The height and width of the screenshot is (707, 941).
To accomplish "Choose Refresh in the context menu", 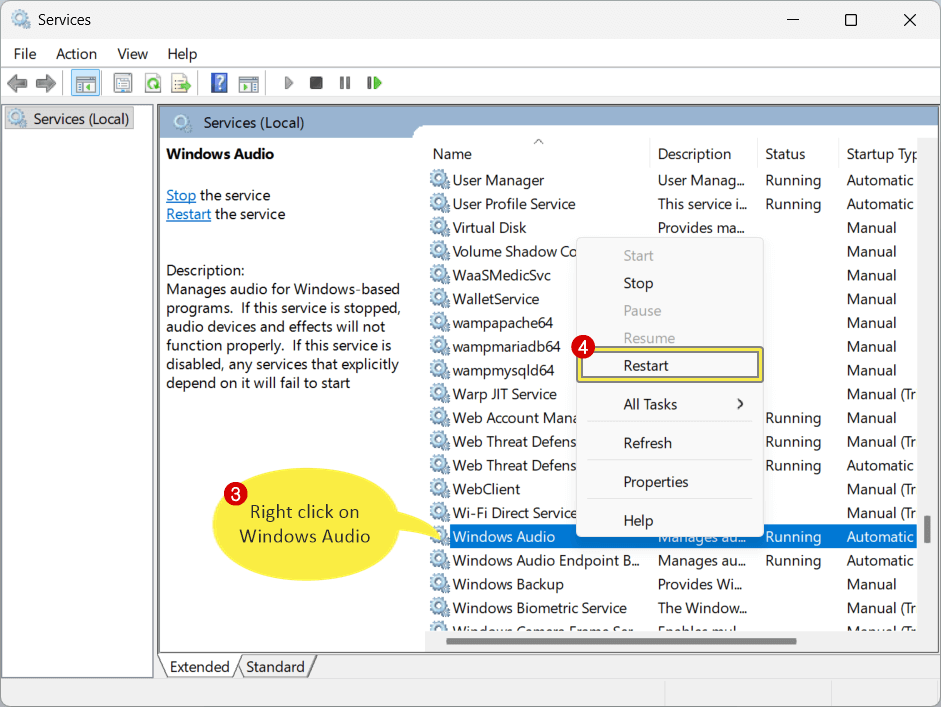I will [x=670, y=443].
